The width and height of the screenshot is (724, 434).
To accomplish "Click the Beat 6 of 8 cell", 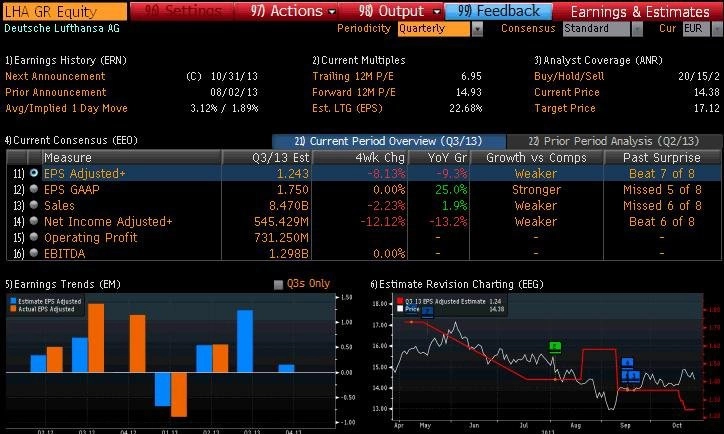I will [x=662, y=222].
